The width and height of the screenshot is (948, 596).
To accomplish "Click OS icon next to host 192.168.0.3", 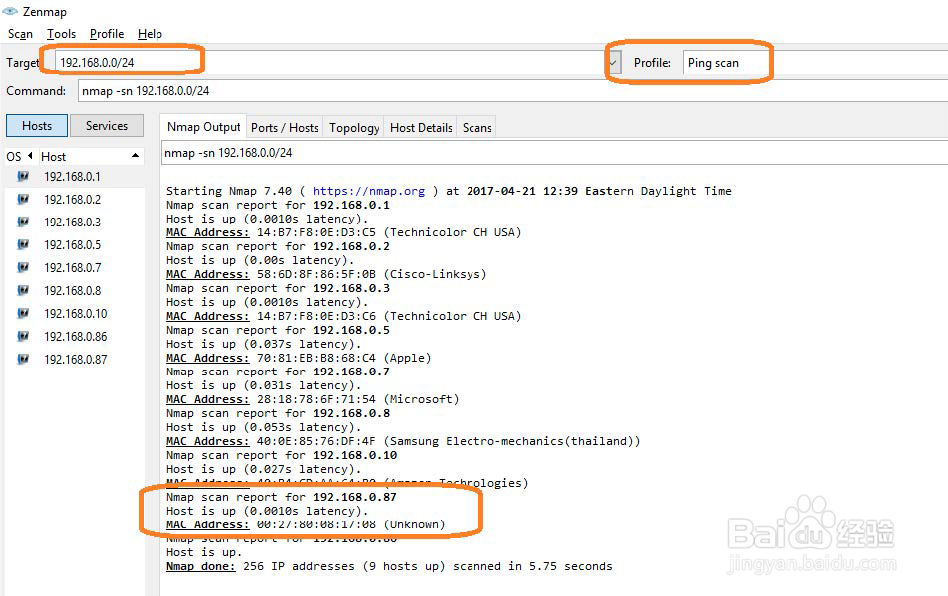I will [23, 222].
